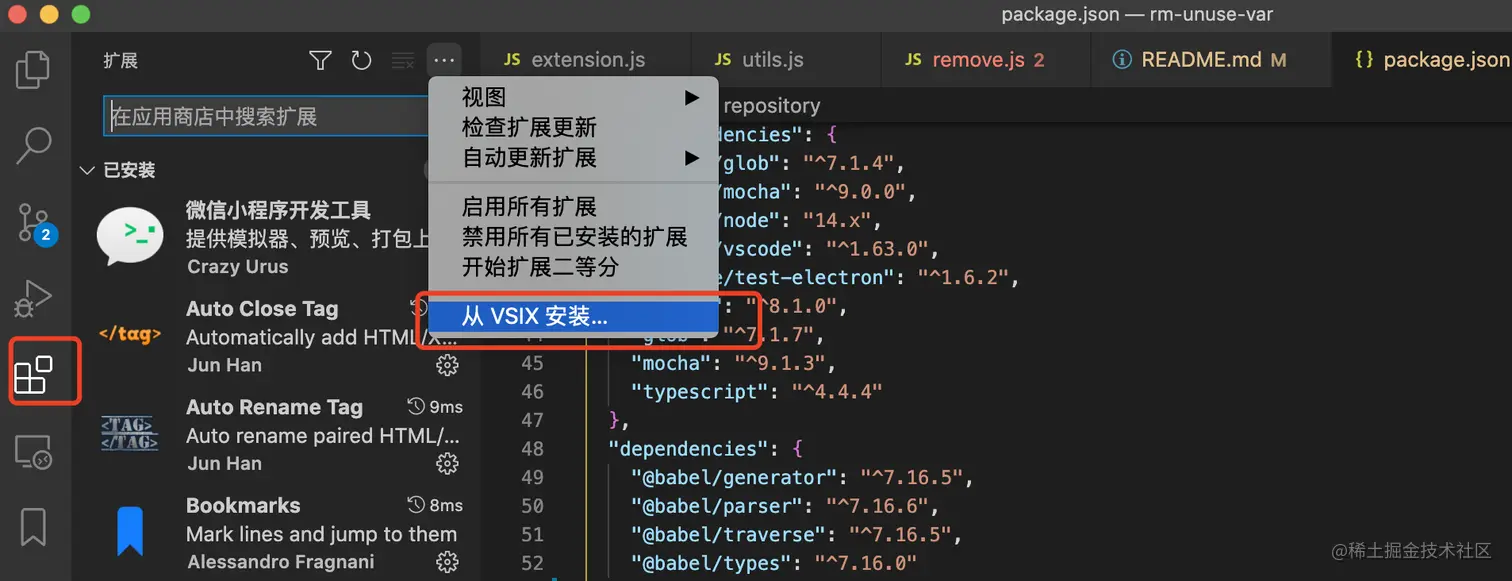This screenshot has width=1512, height=581.
Task: Open the Bookmarks view in activity bar
Action: coord(33,527)
